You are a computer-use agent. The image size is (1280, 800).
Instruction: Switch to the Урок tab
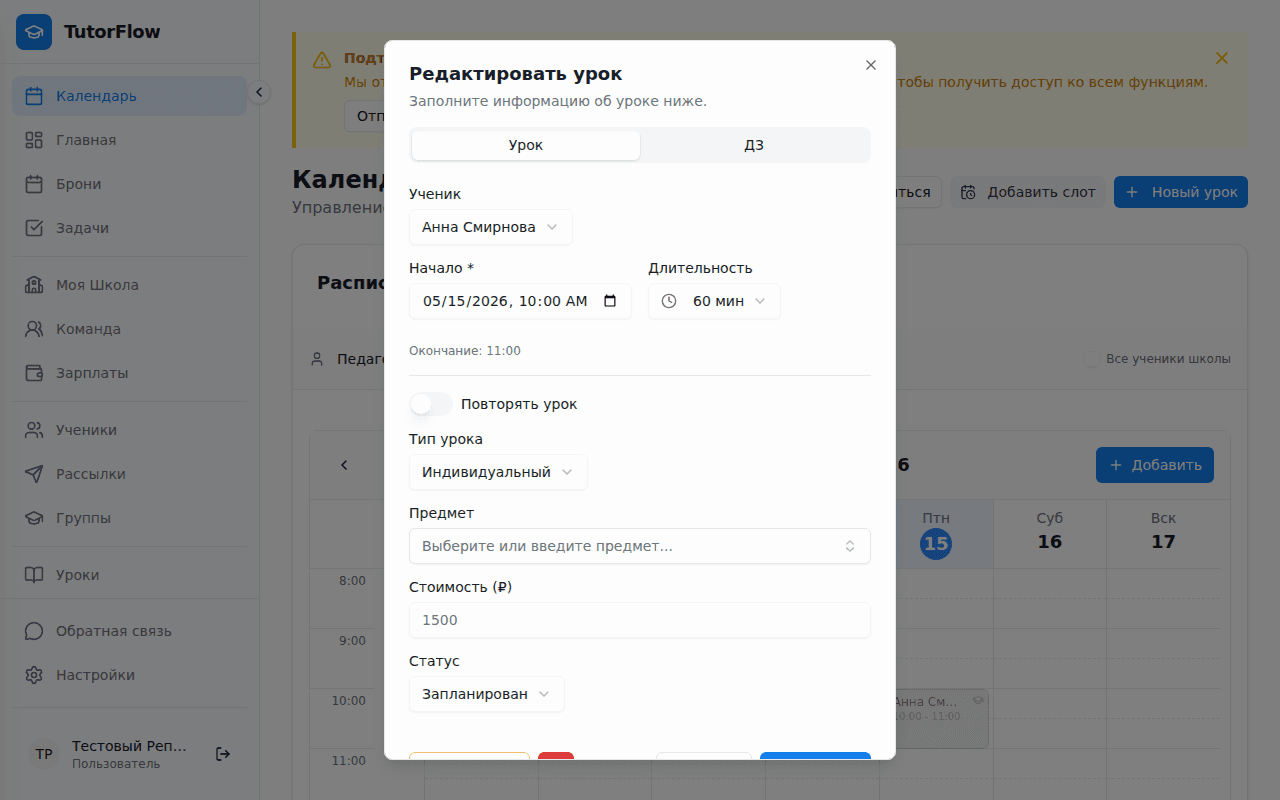pyautogui.click(x=526, y=145)
